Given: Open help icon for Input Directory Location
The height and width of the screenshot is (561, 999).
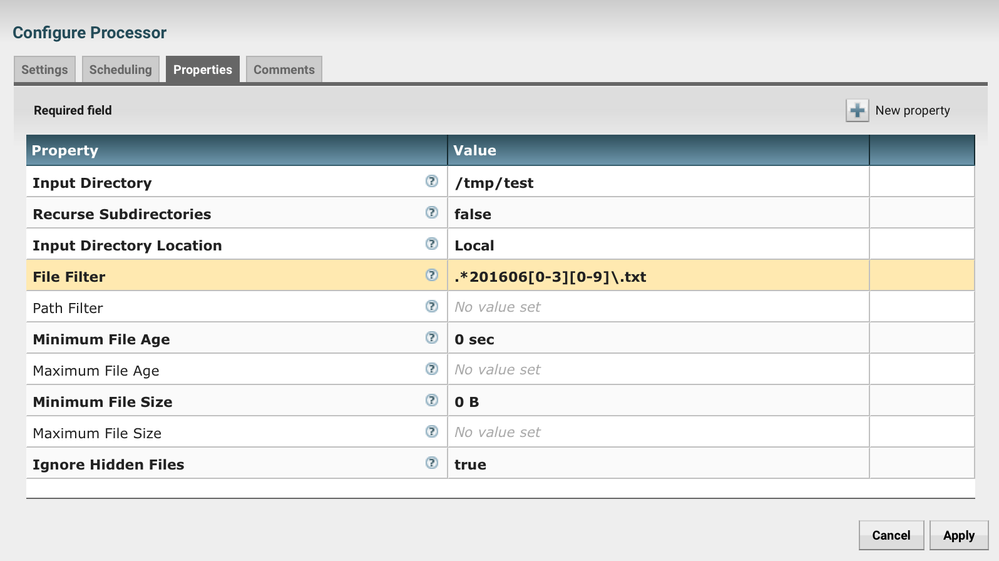Looking at the screenshot, I should pos(431,243).
